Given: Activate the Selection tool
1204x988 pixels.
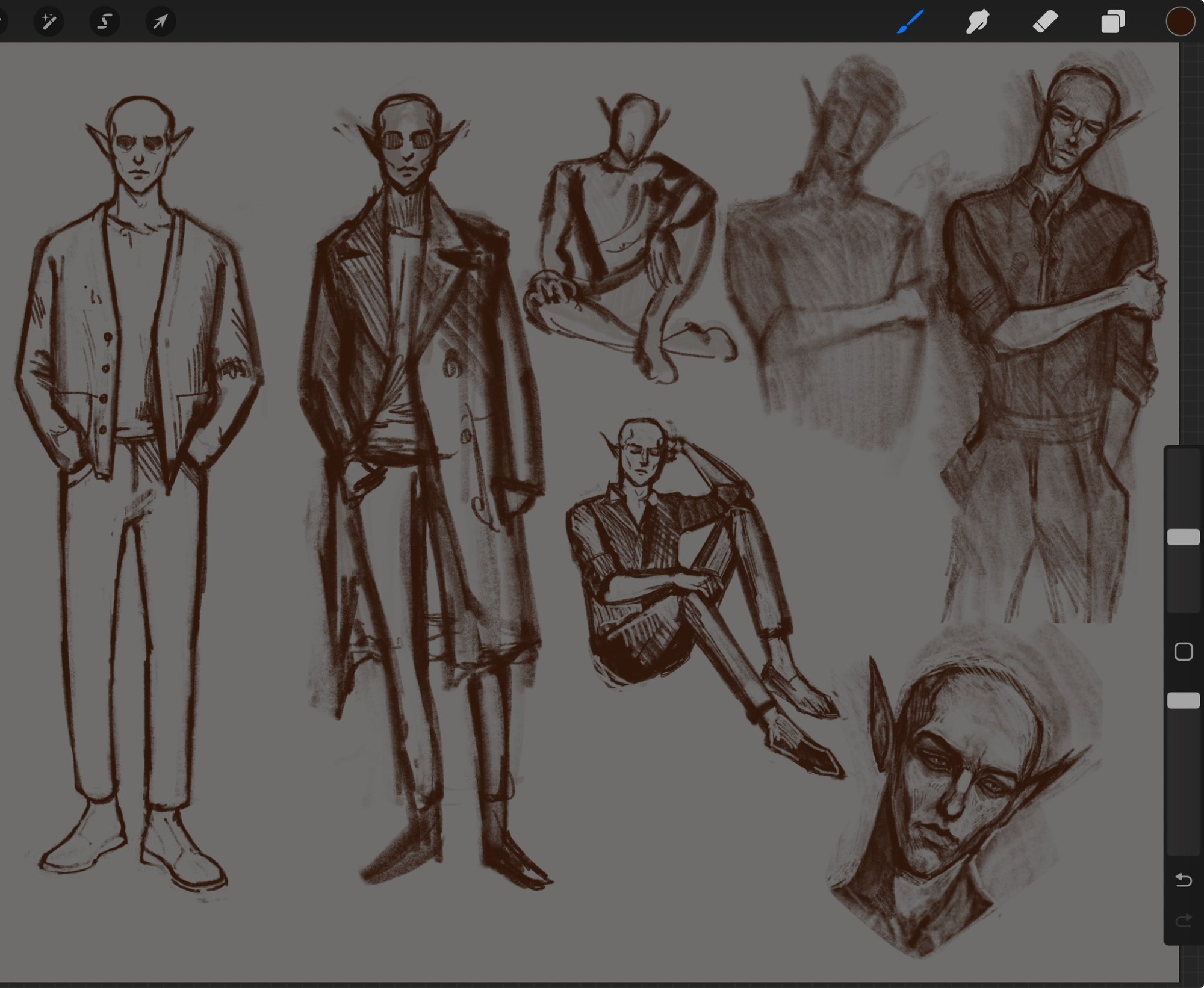Looking at the screenshot, I should pyautogui.click(x=105, y=22).
